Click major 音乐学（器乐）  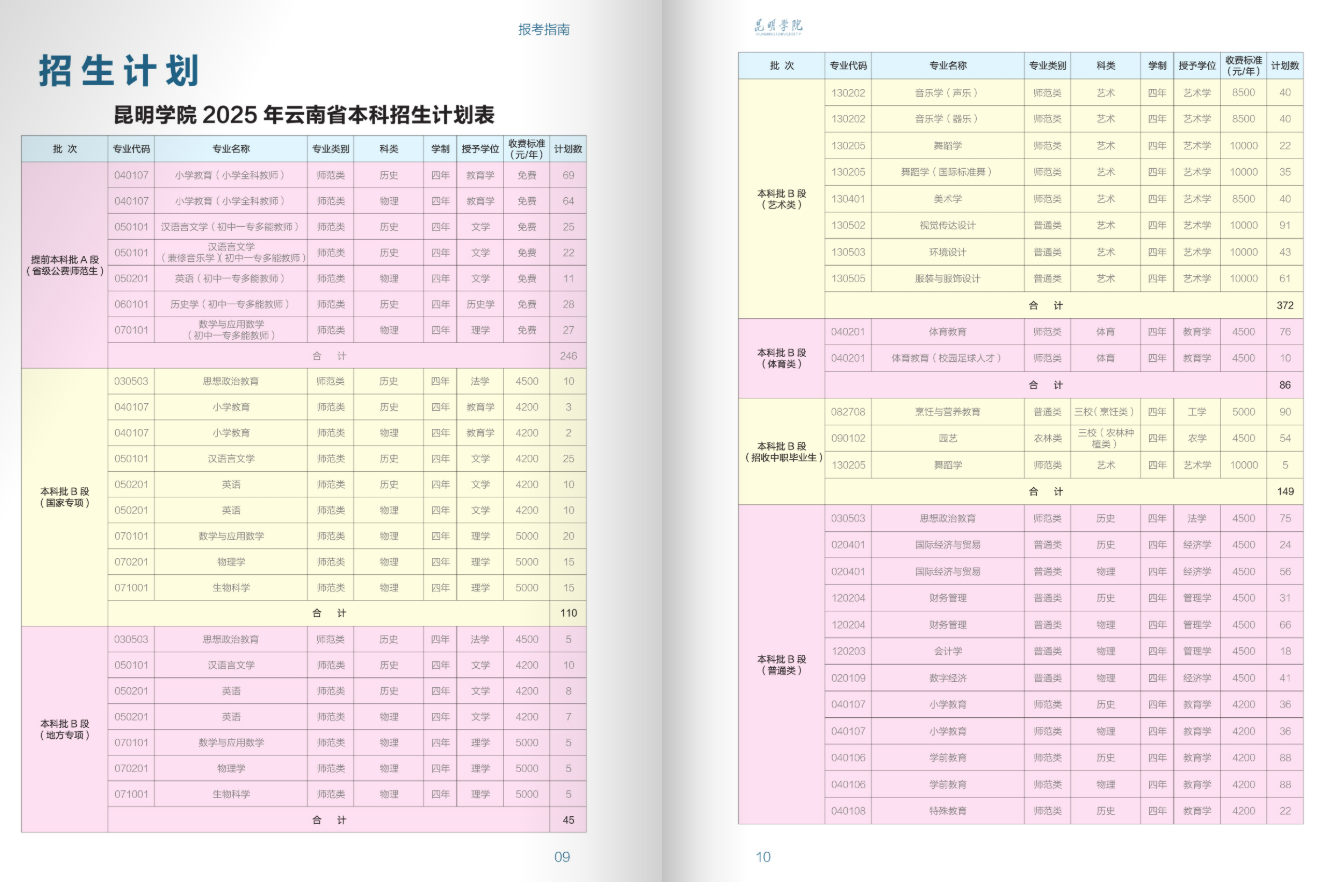pos(947,118)
